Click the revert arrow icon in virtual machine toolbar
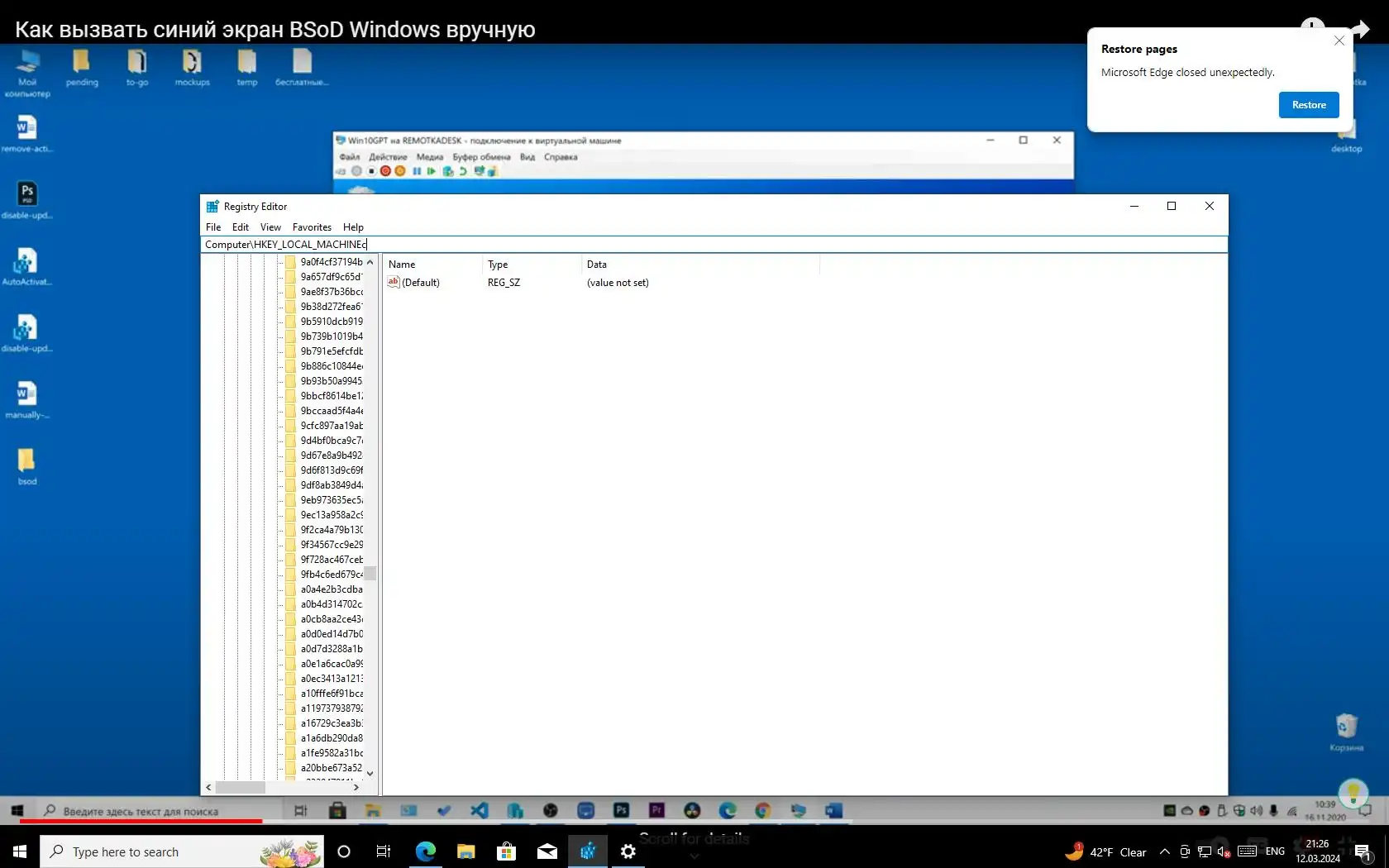The width and height of the screenshot is (1389, 868). (x=463, y=171)
